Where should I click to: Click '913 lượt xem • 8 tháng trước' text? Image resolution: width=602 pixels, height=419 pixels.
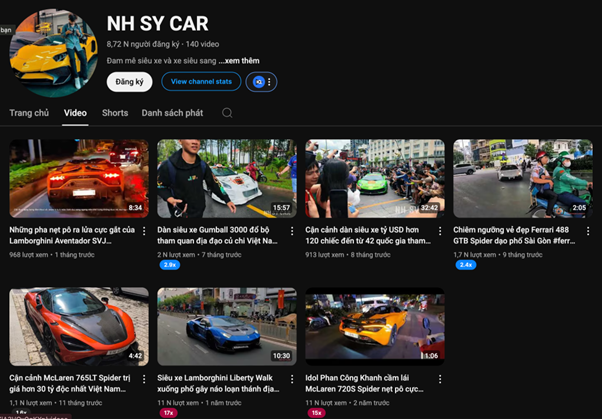click(348, 255)
